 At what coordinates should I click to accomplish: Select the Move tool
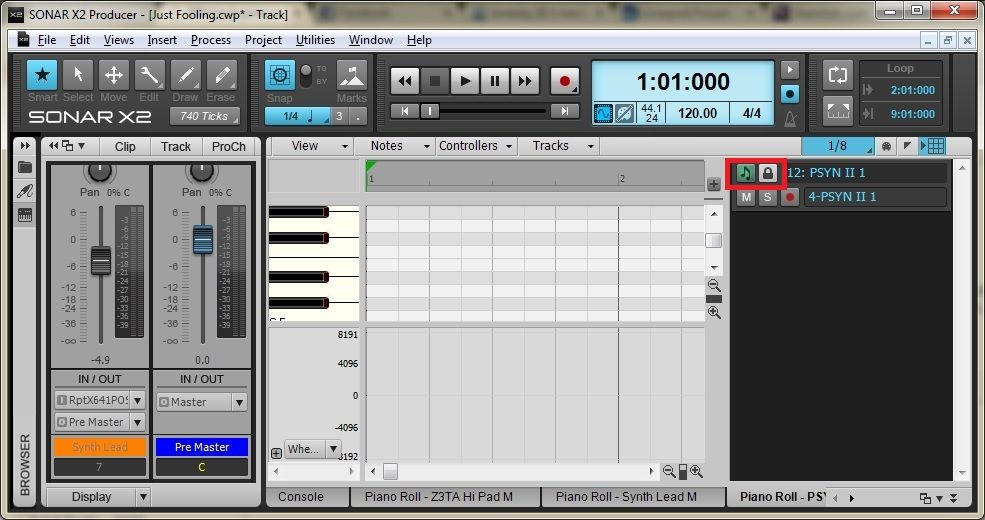pyautogui.click(x=114, y=77)
